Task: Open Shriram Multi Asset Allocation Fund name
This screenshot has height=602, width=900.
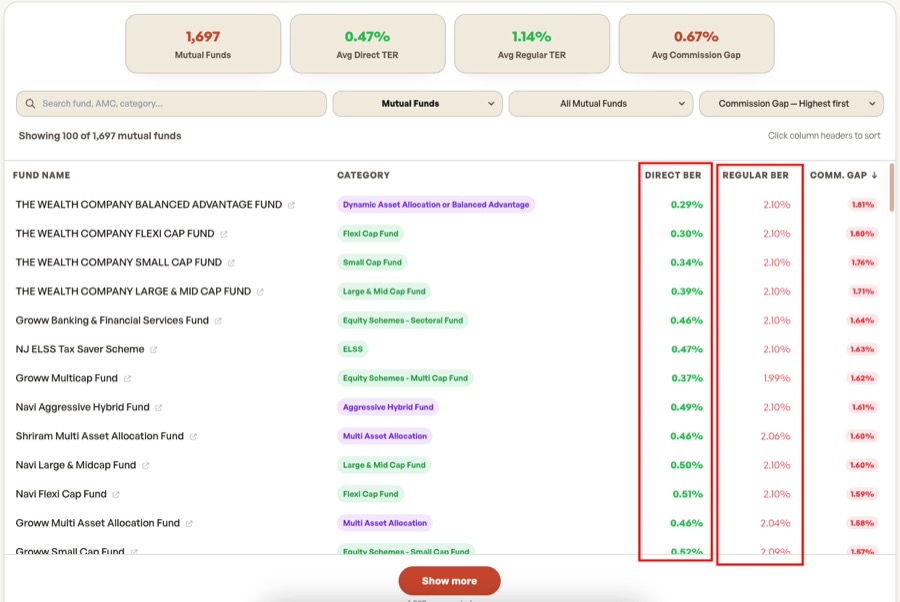Action: pos(99,436)
